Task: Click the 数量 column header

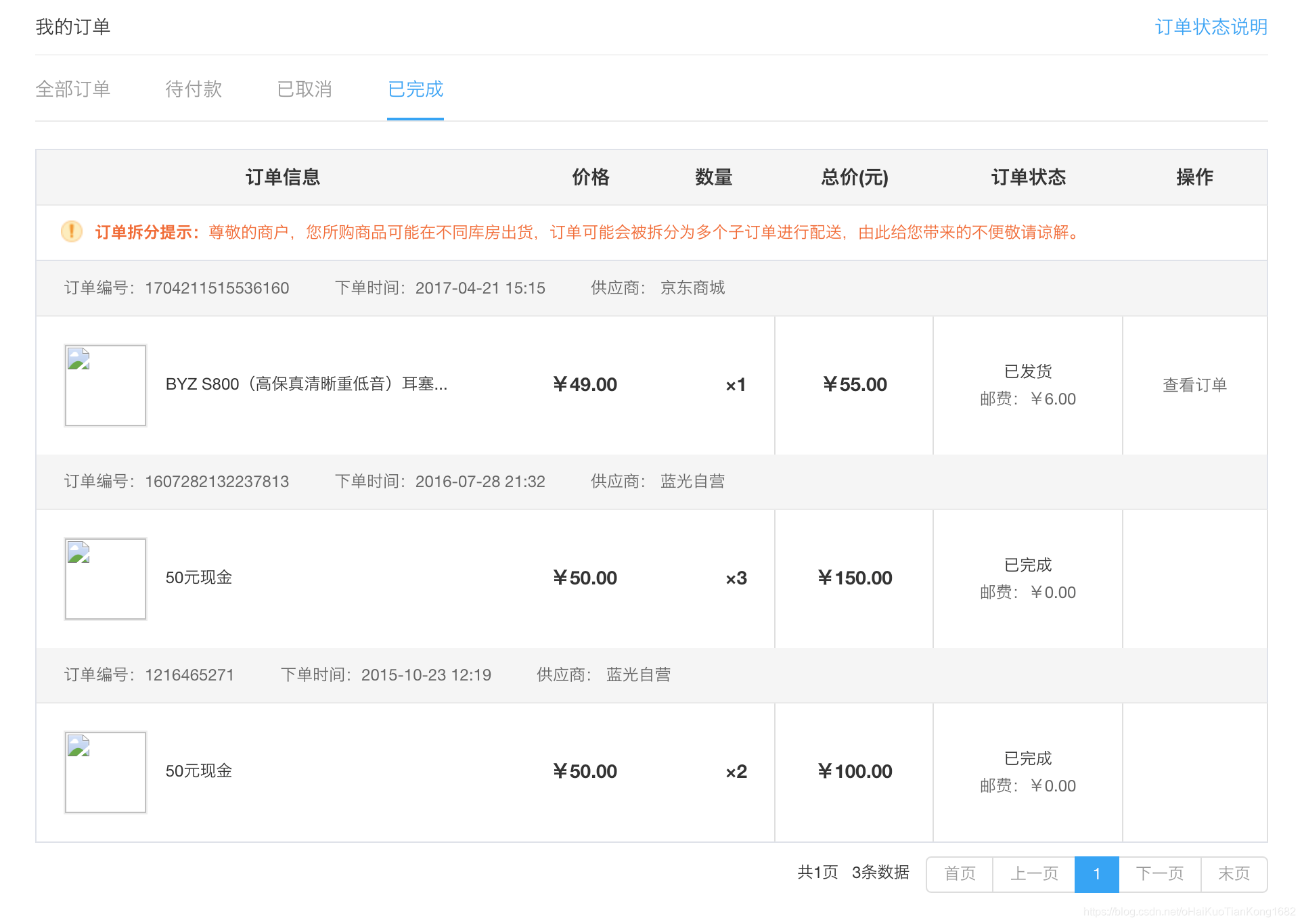Action: tap(714, 177)
